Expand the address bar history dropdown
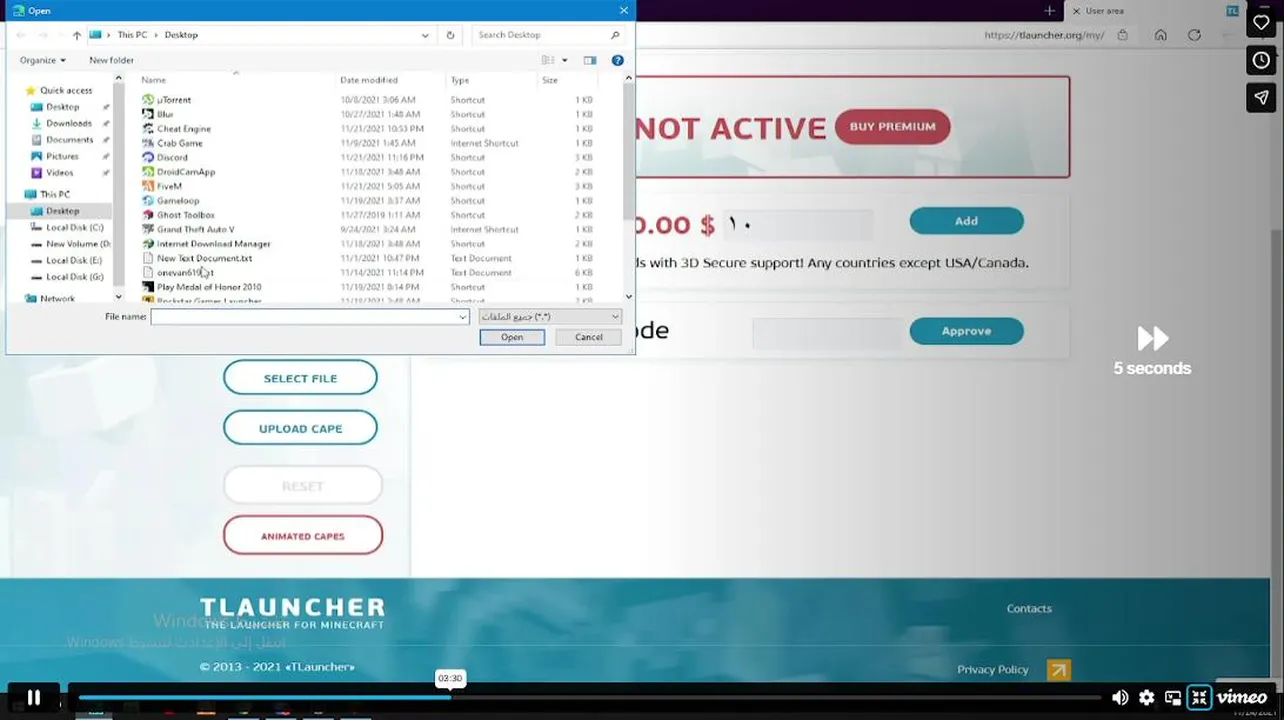The image size is (1284, 720). (x=426, y=35)
